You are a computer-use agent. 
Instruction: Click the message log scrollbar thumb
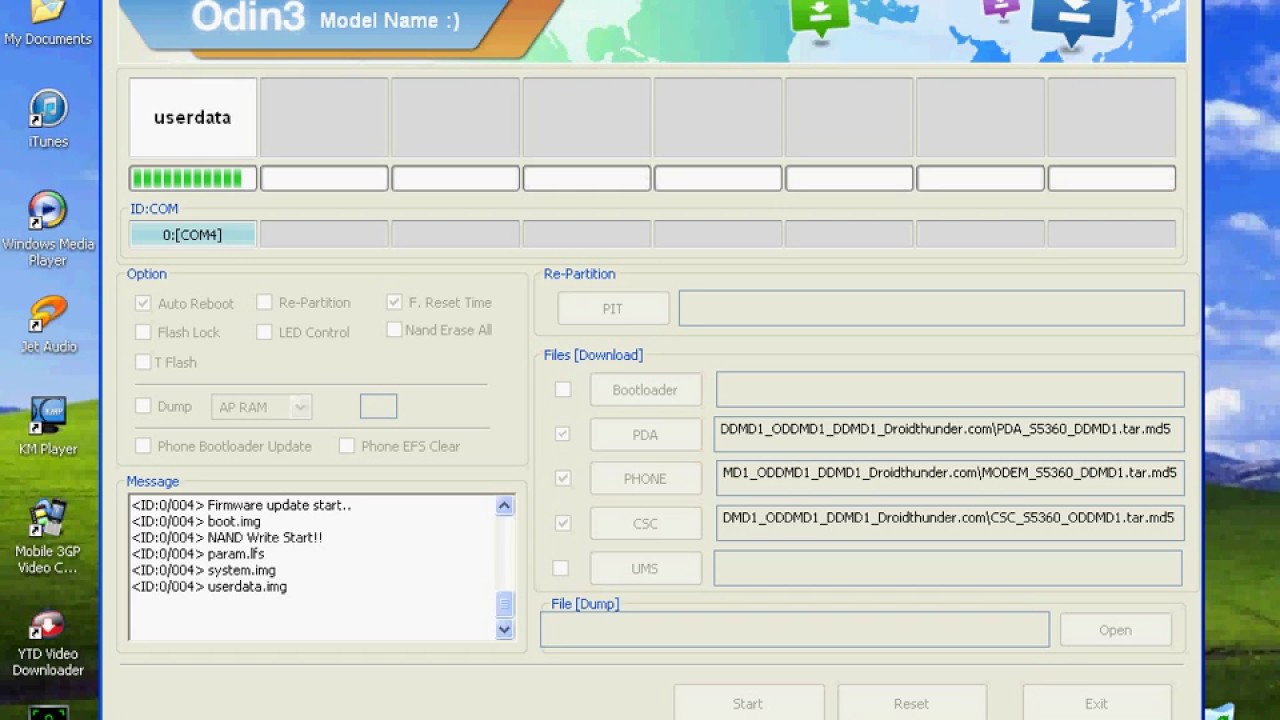(x=504, y=604)
